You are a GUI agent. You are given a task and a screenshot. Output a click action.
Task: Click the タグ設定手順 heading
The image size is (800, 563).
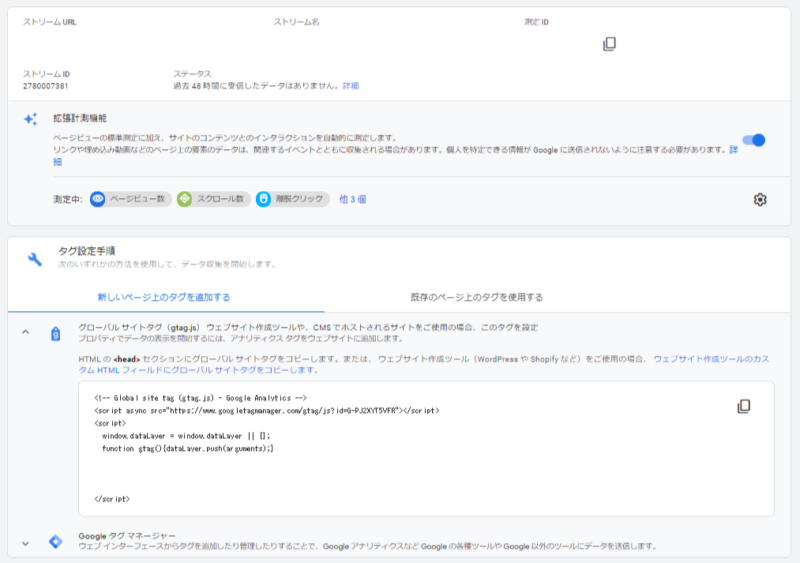(x=87, y=251)
